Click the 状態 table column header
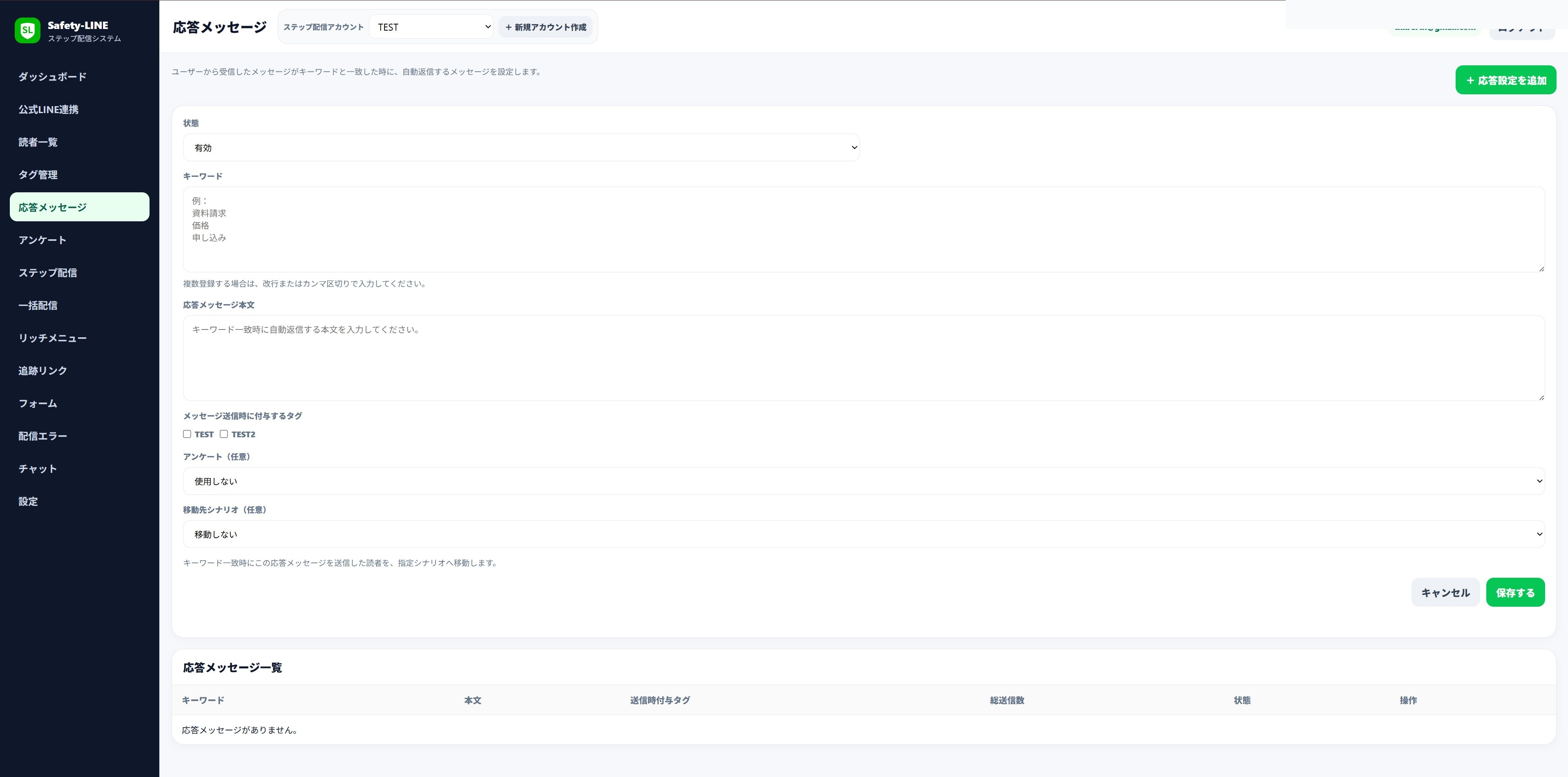 [1242, 700]
